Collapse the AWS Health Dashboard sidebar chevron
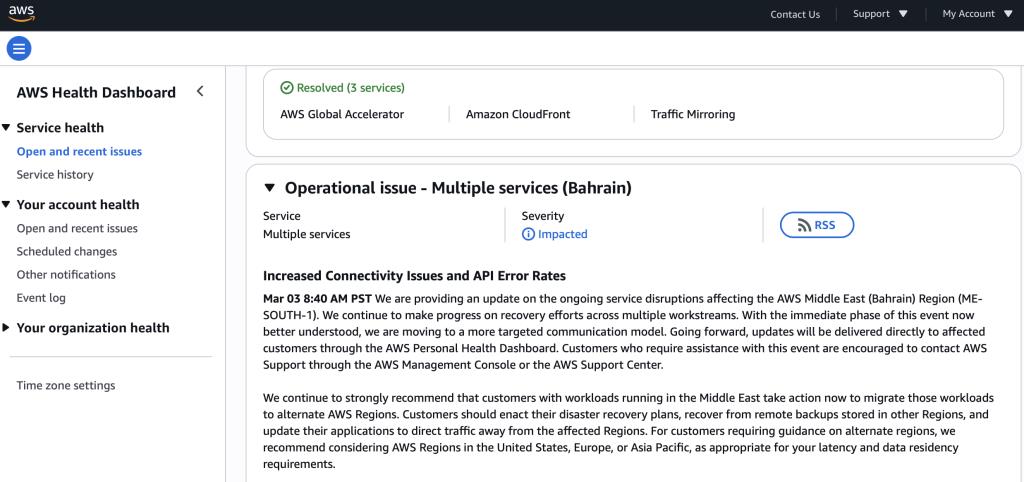Viewport: 1024px width, 482px height. (200, 91)
